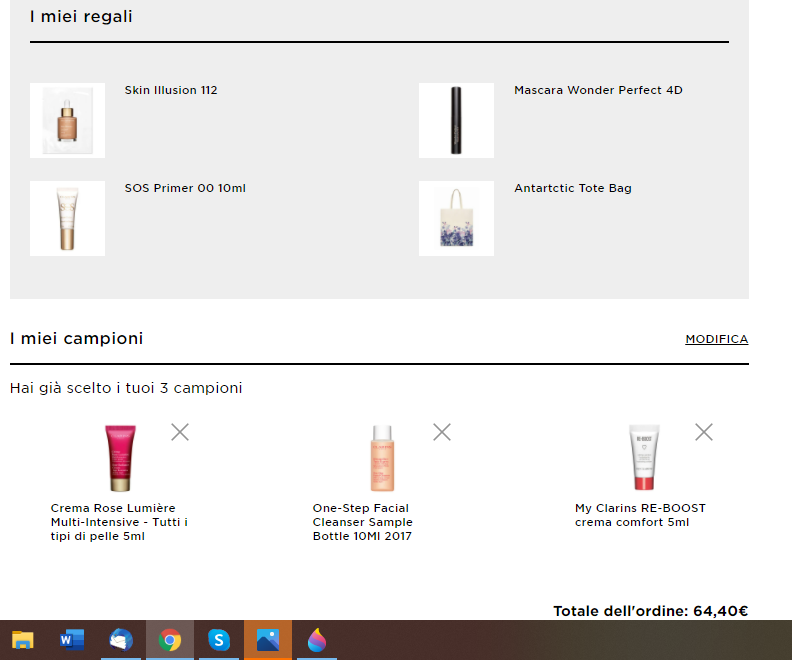The image size is (792, 660).
Task: Open Microsoft Word from the taskbar
Action: pyautogui.click(x=72, y=640)
